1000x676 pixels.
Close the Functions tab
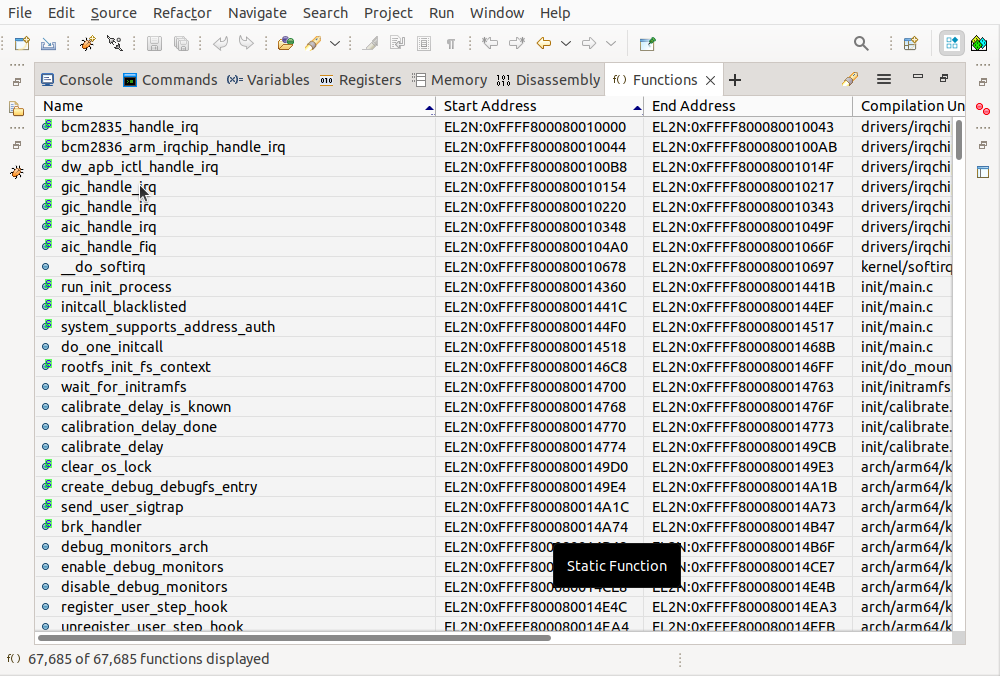711,80
